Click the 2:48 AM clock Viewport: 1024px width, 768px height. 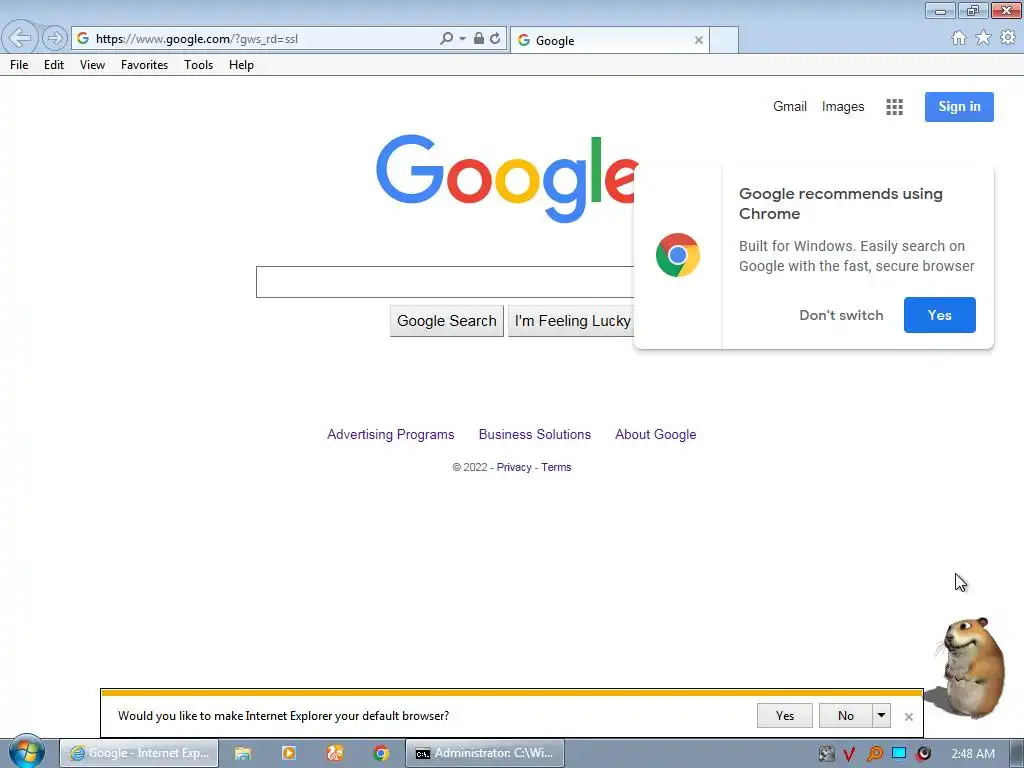click(973, 754)
